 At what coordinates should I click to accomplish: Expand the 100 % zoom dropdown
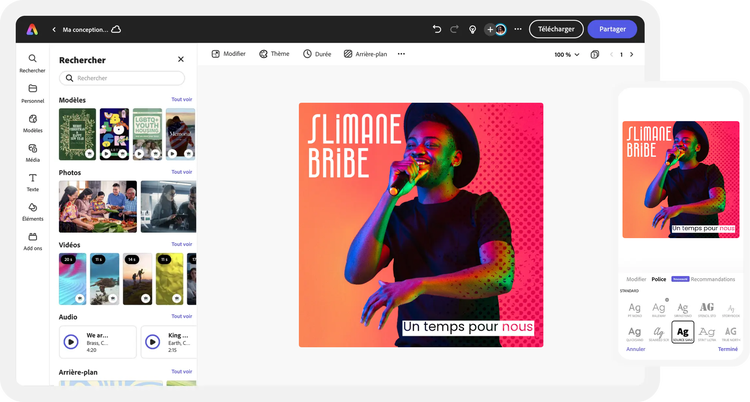(567, 55)
